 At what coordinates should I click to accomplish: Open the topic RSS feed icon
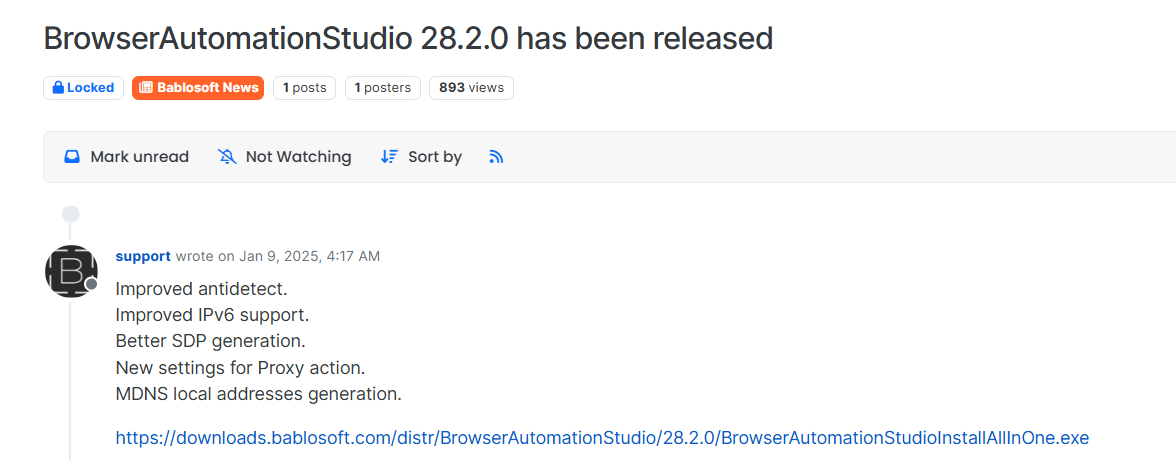point(496,157)
